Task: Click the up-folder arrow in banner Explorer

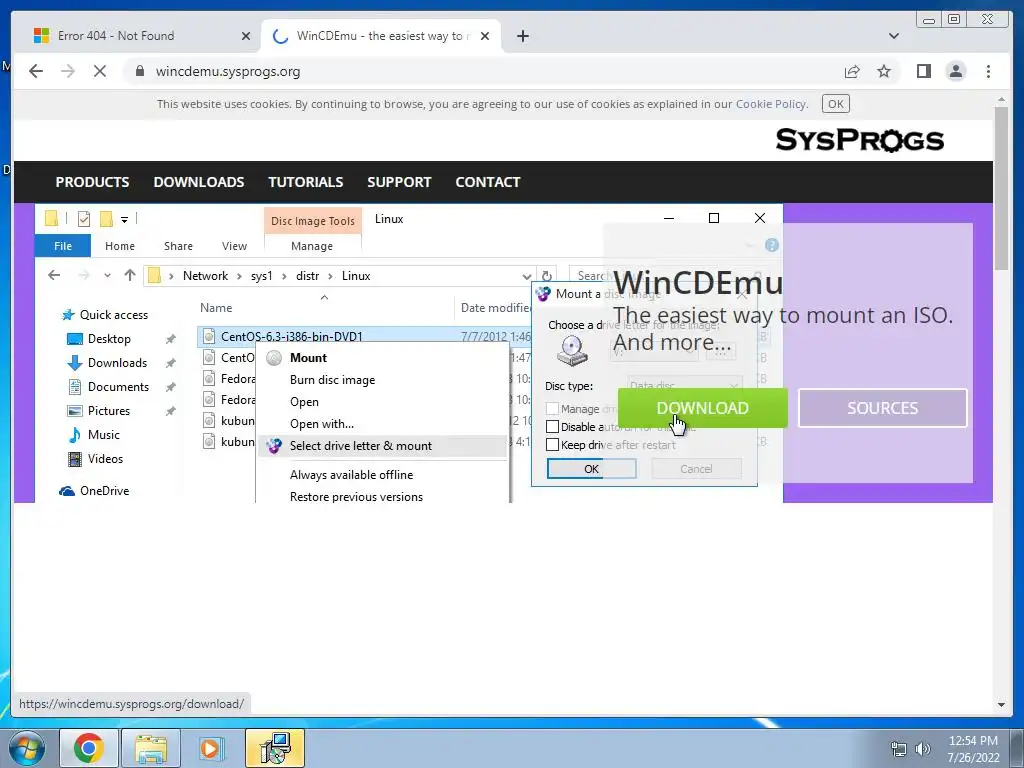Action: [x=129, y=276]
